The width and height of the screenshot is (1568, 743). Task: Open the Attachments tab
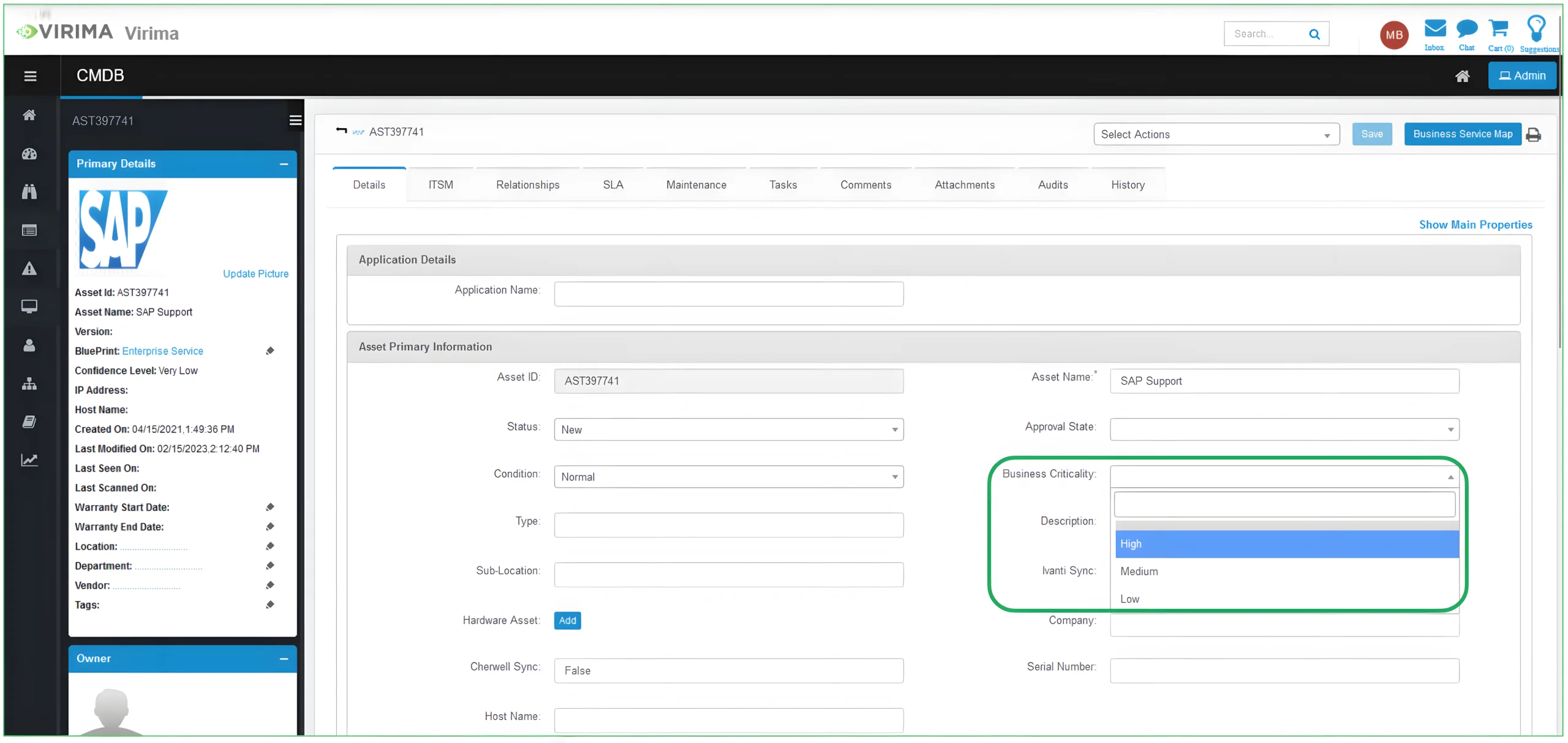964,184
